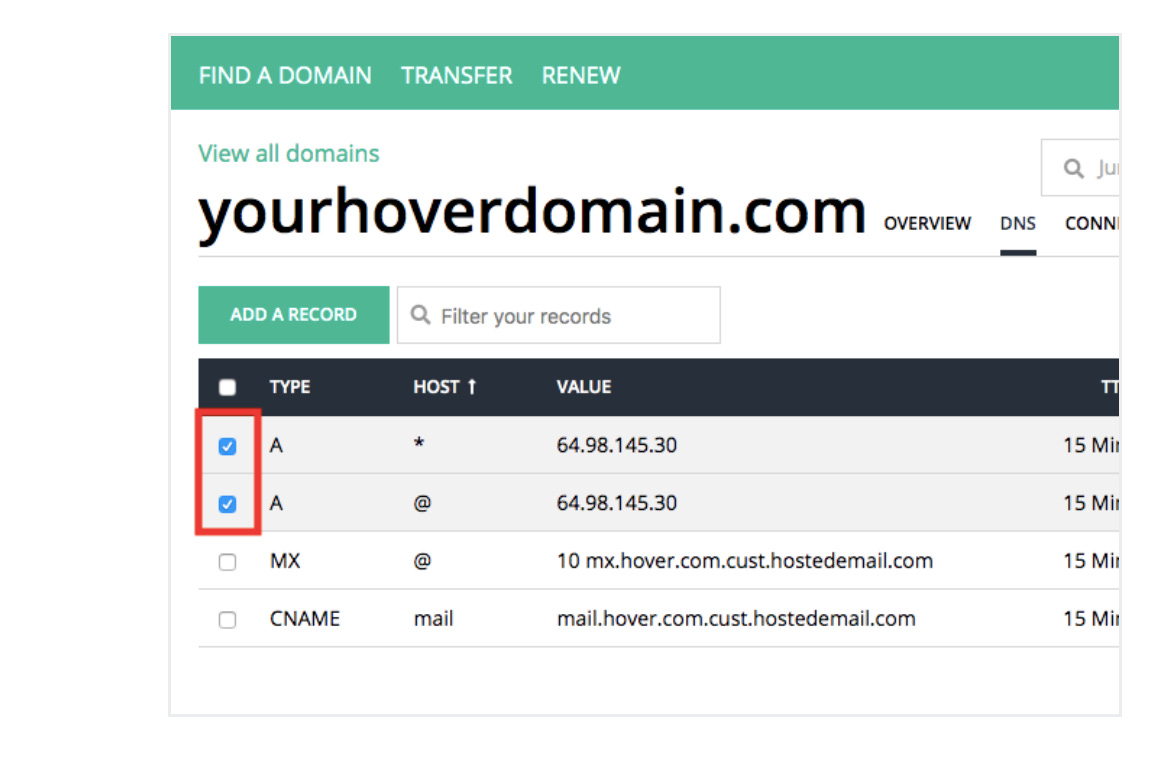Click the * host cell
Screen dimensions: 1170x782
(419, 444)
